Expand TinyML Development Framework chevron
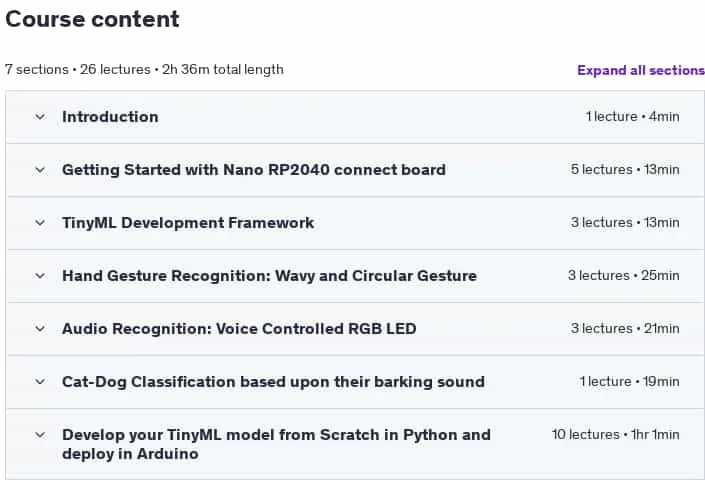 click(40, 223)
